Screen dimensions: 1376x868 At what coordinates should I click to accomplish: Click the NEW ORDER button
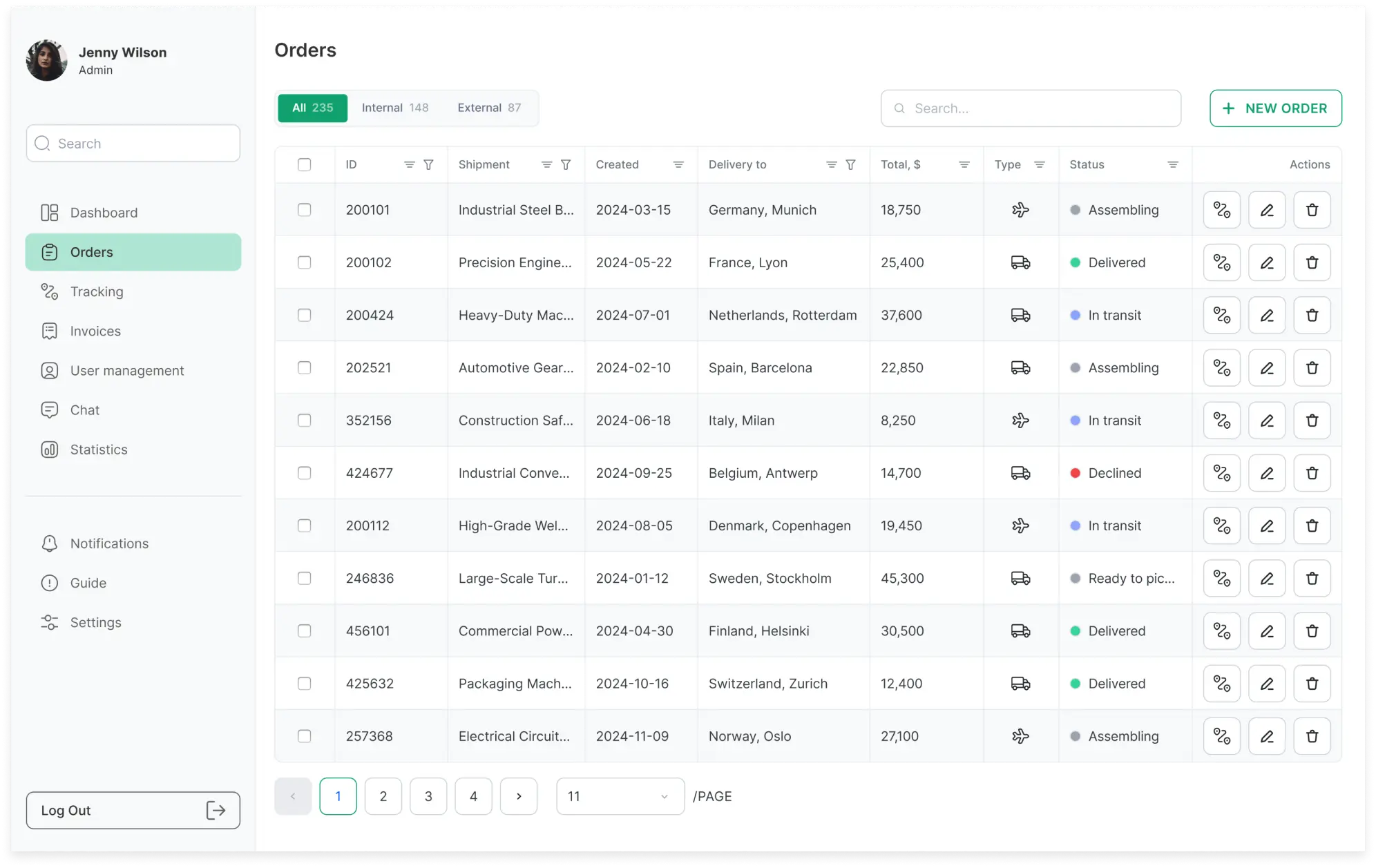coord(1275,108)
